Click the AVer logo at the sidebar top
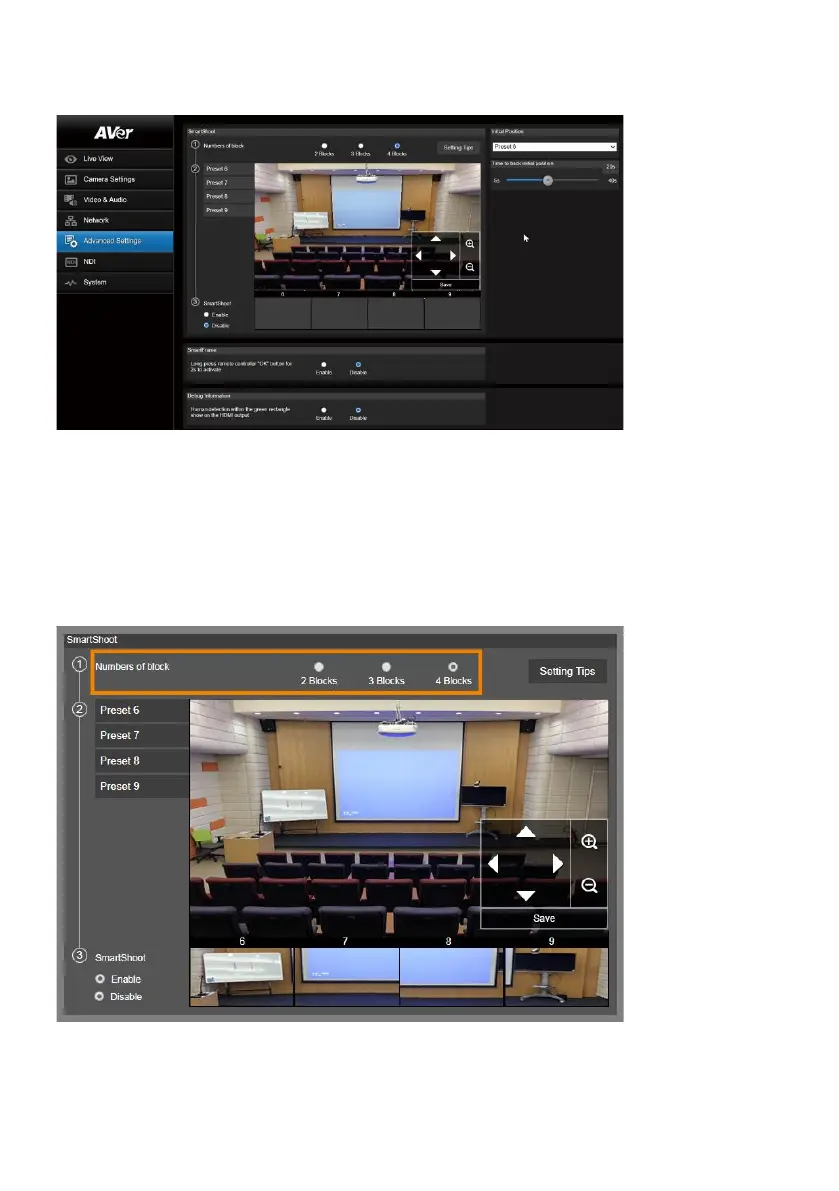Image resolution: width=839 pixels, height=1191 pixels. [115, 132]
